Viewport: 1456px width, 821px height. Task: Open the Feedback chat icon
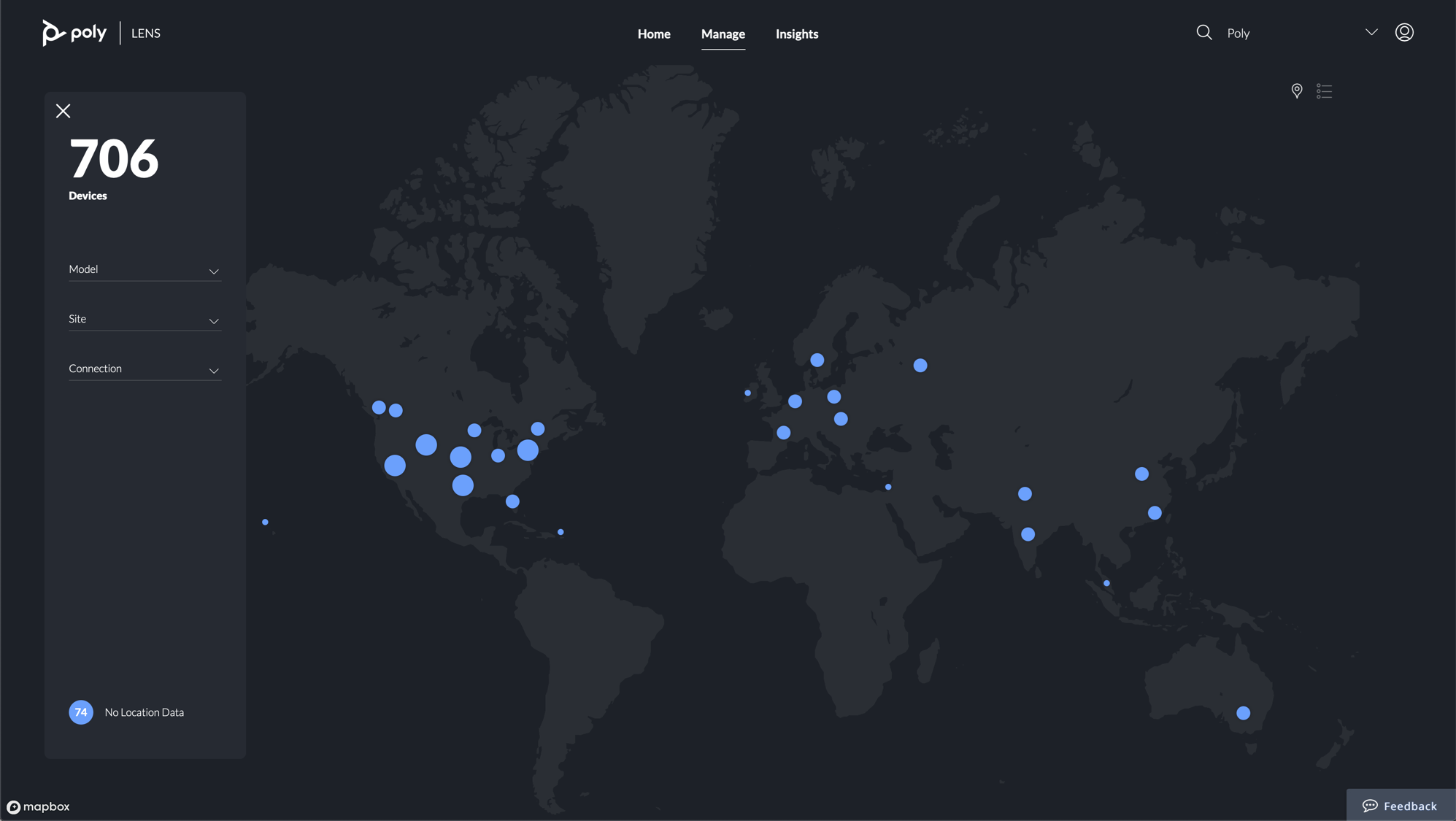pos(1371,805)
